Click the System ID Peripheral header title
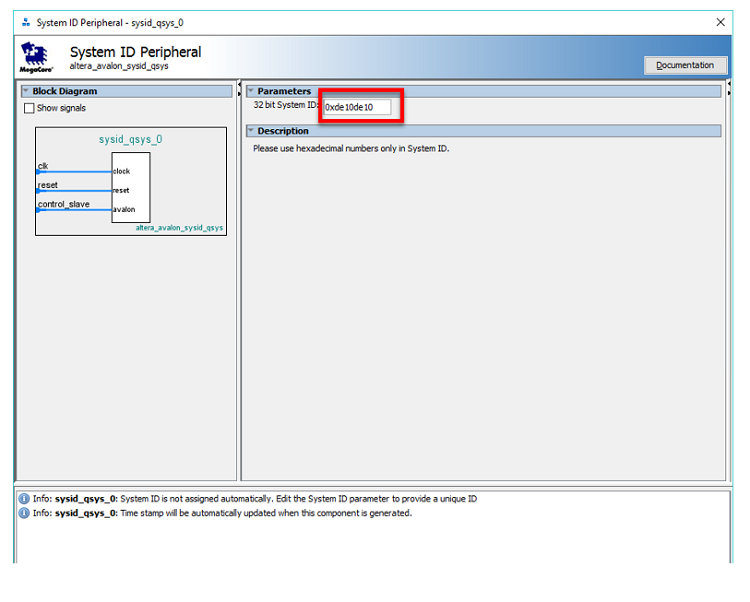 click(135, 52)
